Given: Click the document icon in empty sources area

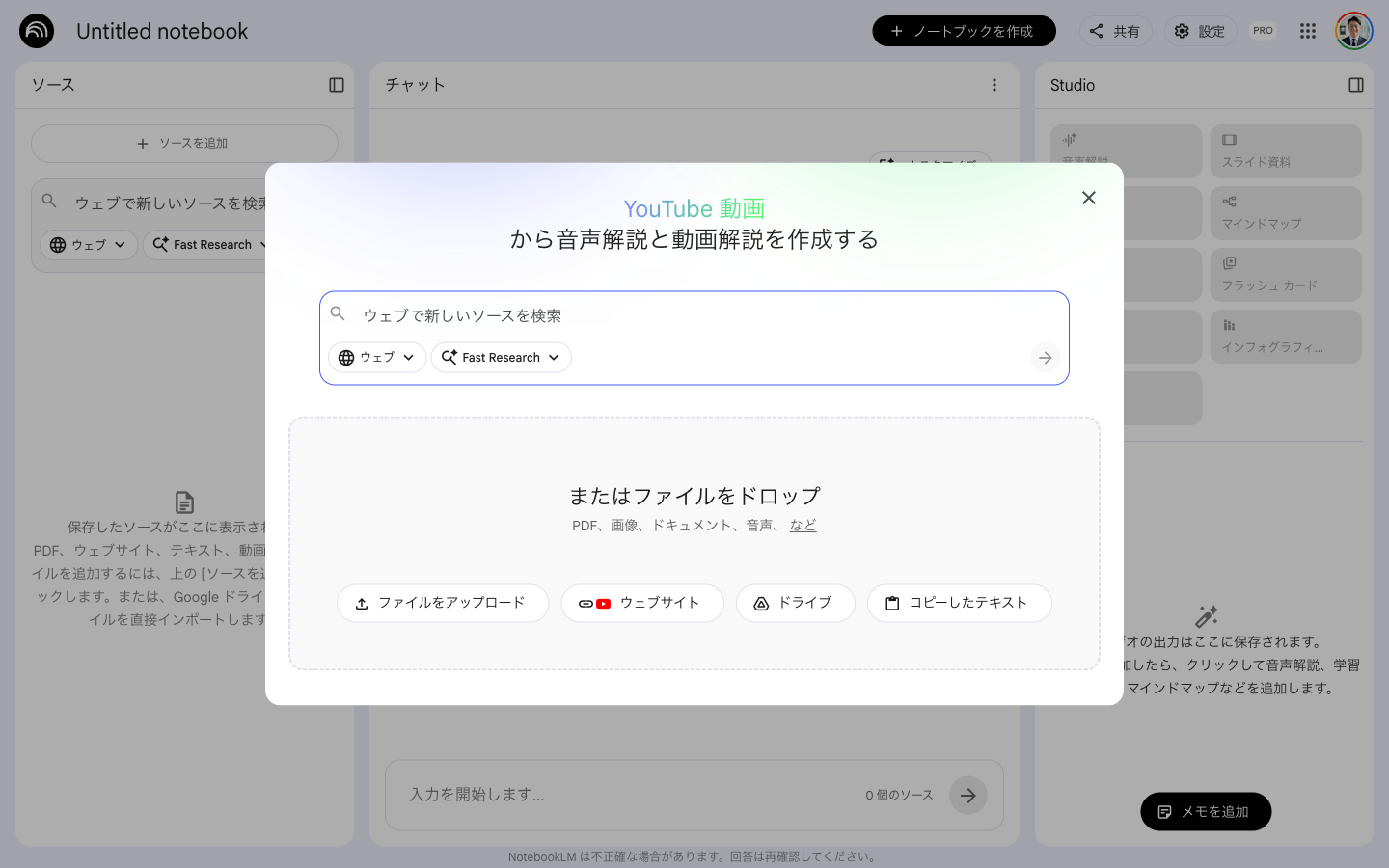Looking at the screenshot, I should 184,502.
